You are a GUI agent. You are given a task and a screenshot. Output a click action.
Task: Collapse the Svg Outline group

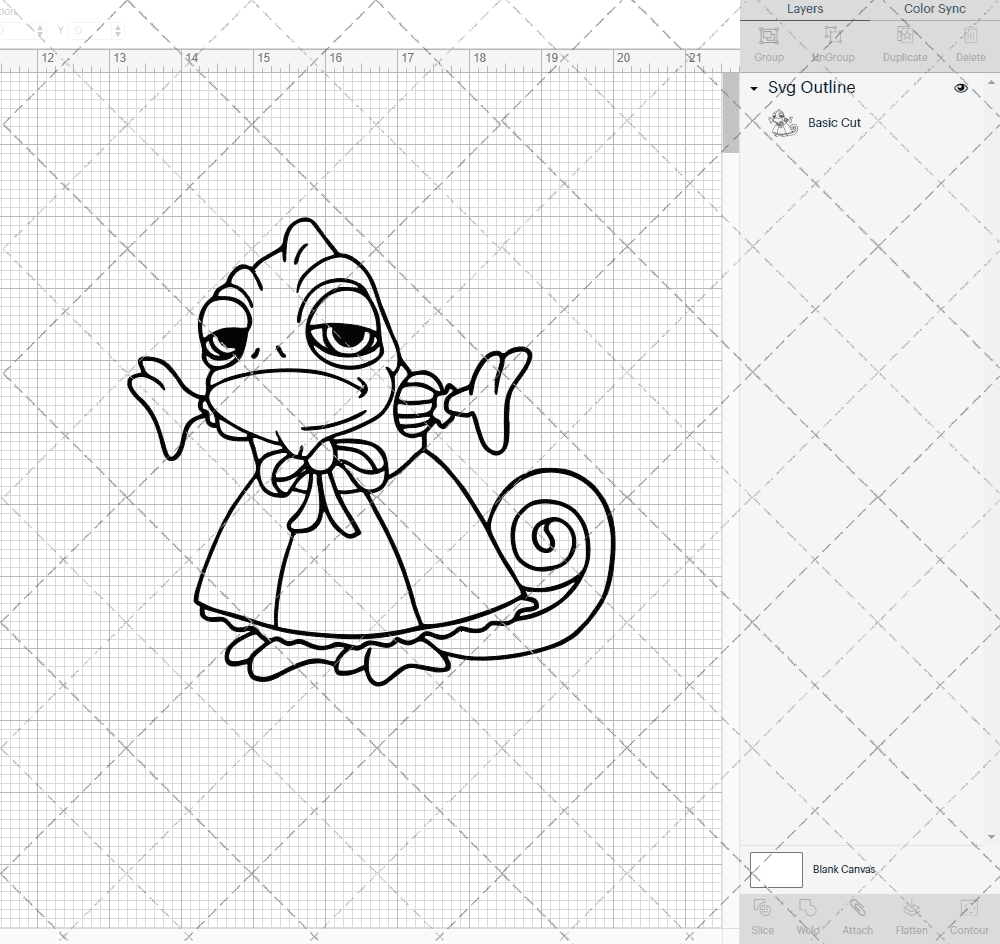pos(753,88)
